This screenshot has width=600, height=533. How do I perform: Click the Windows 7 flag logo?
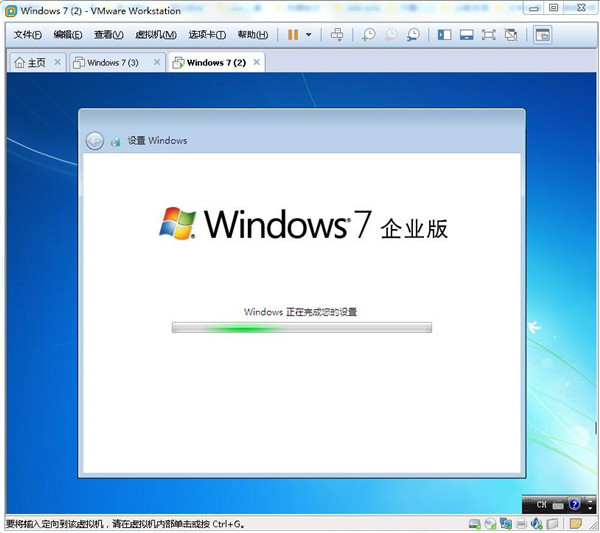click(x=178, y=223)
